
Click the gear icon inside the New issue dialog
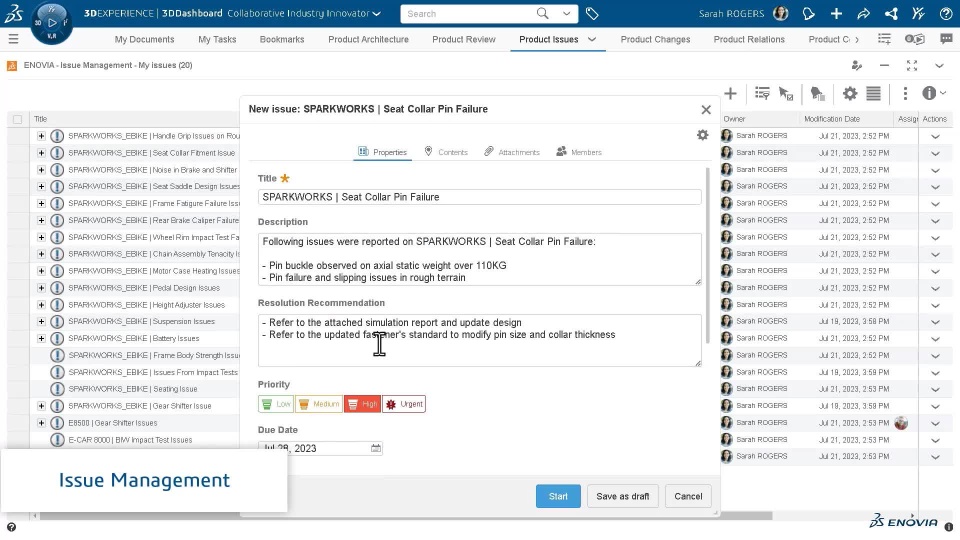(x=702, y=135)
